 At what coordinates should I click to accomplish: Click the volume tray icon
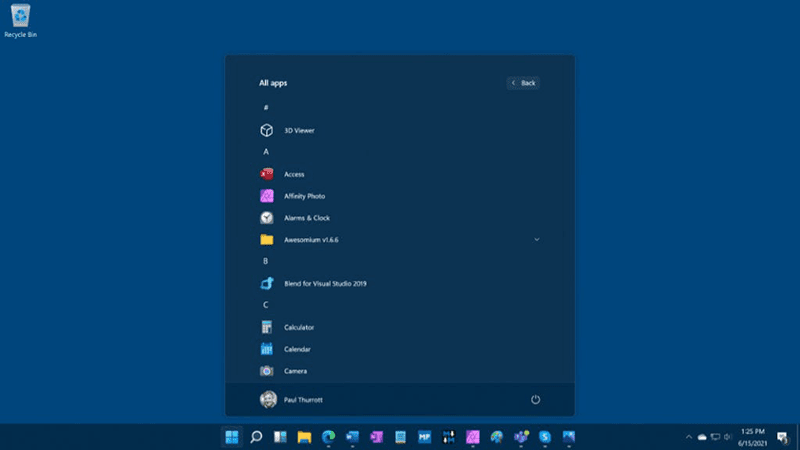point(728,437)
